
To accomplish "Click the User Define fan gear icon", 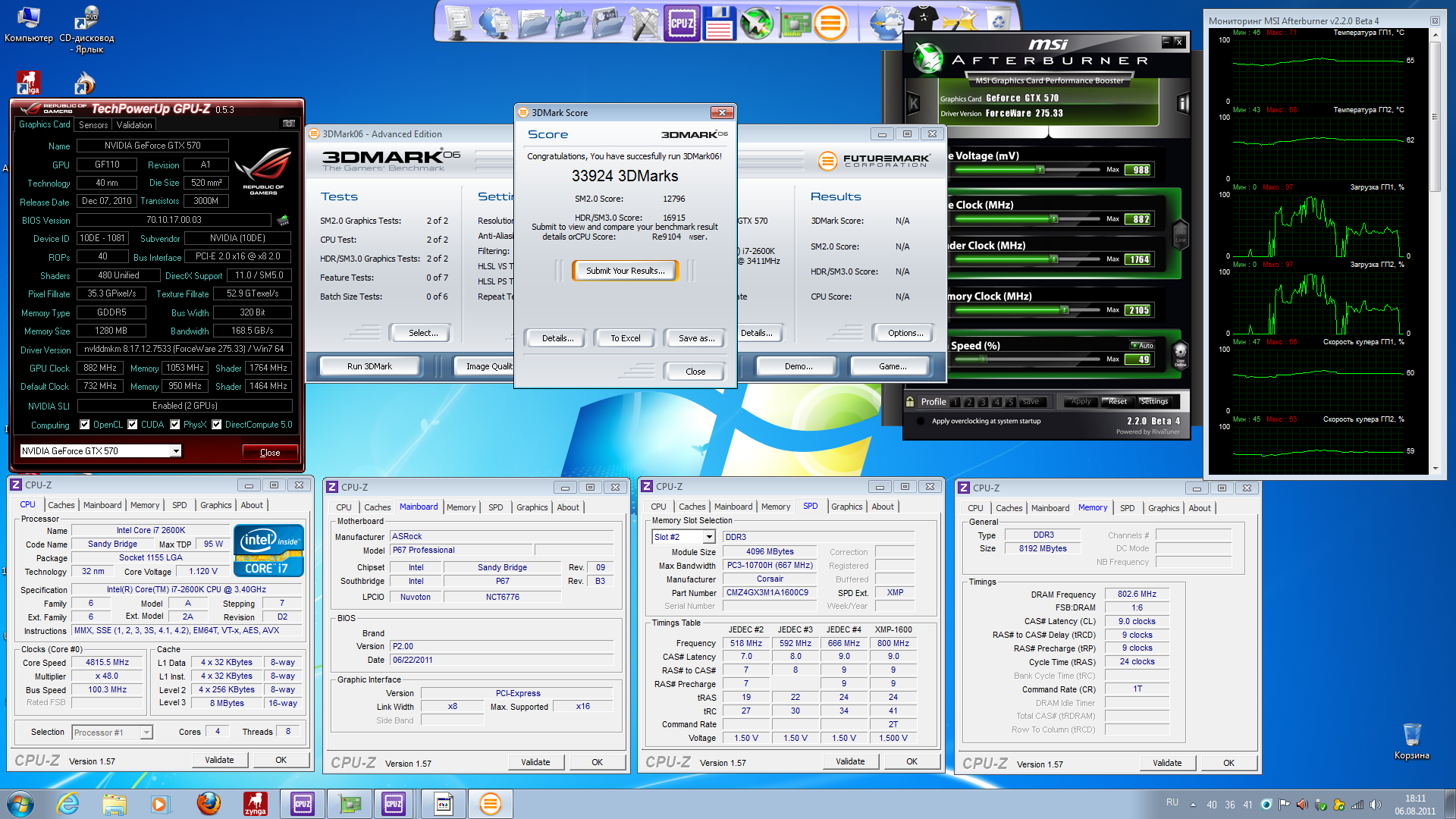I will pyautogui.click(x=1180, y=354).
